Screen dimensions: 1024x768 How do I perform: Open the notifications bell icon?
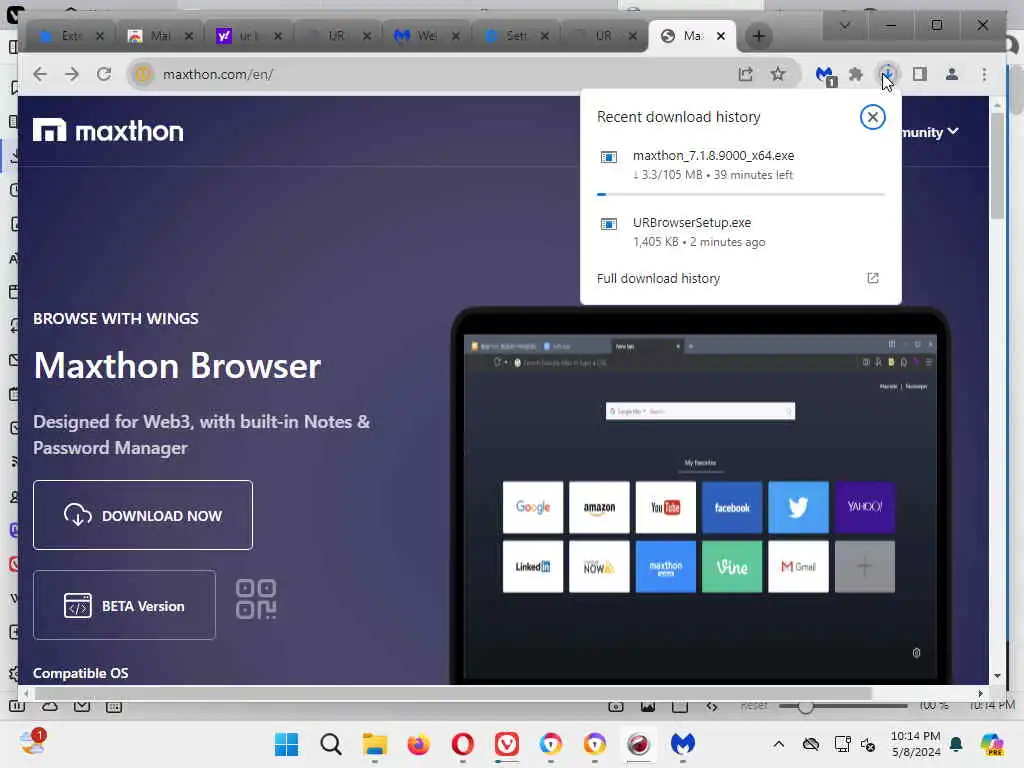956,744
